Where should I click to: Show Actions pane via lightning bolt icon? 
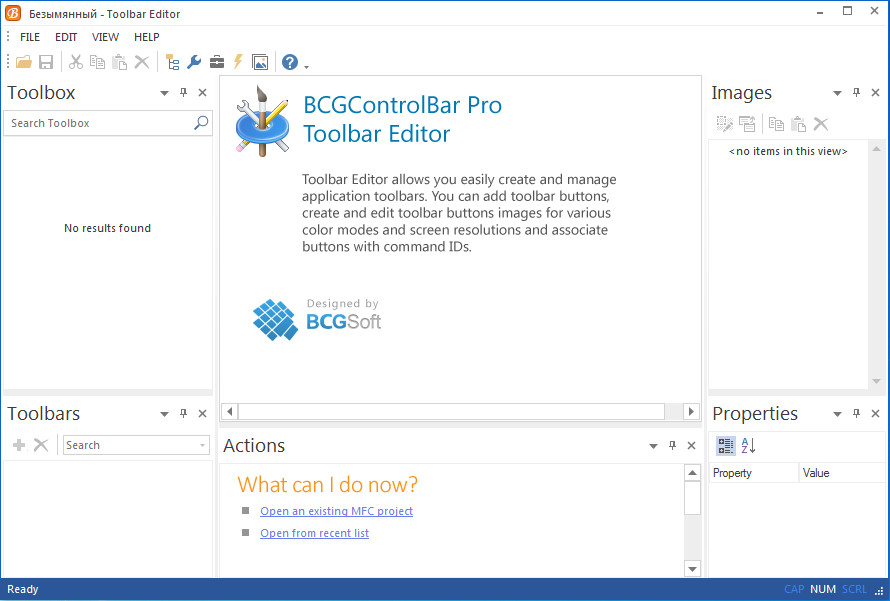click(x=238, y=62)
